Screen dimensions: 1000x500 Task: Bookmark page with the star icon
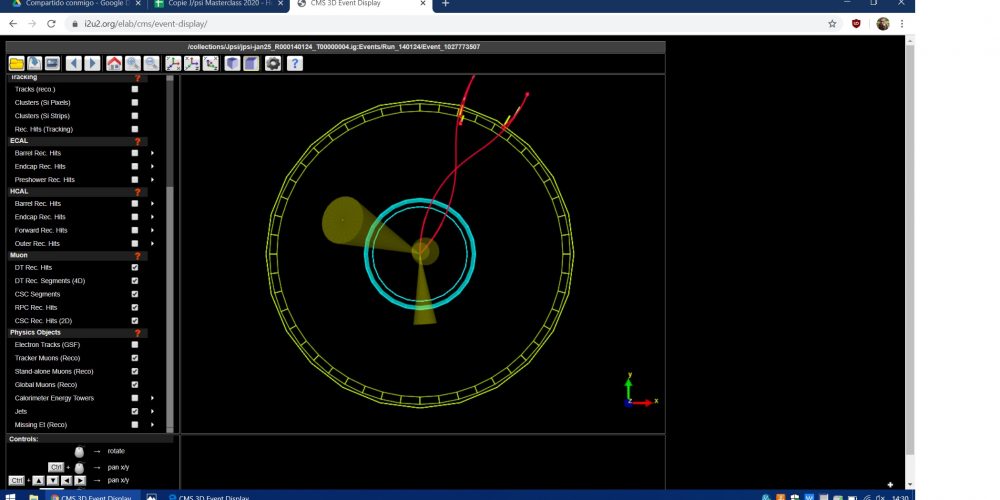coord(832,24)
